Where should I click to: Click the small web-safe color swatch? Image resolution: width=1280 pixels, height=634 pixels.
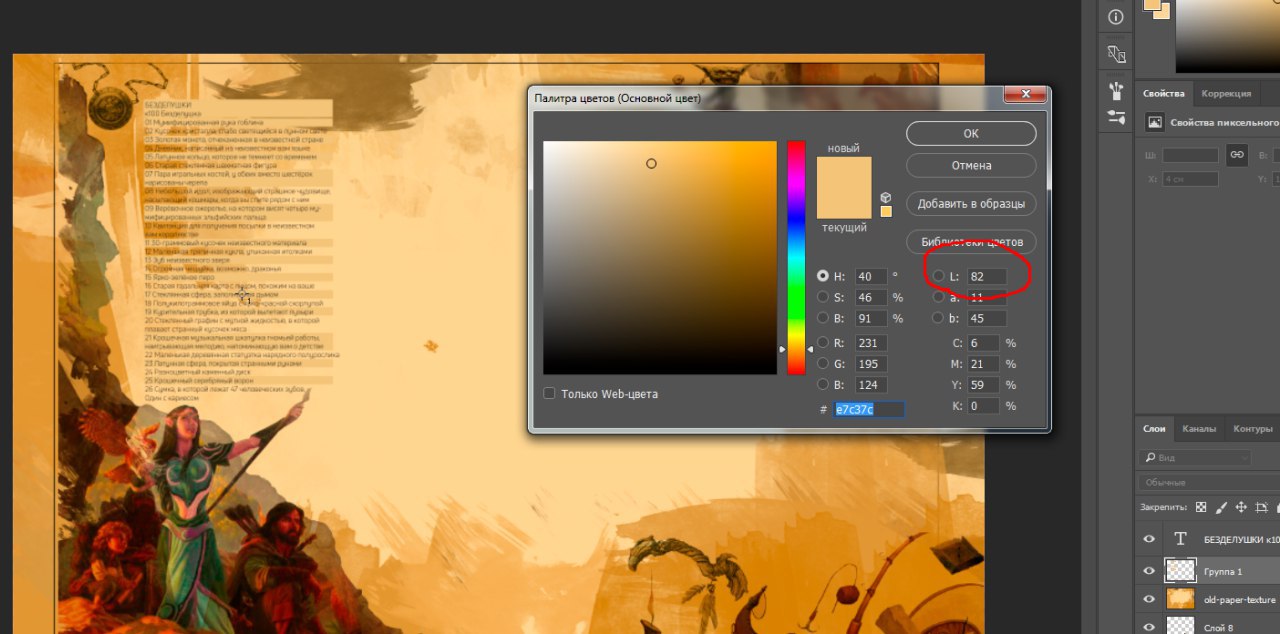click(886, 211)
